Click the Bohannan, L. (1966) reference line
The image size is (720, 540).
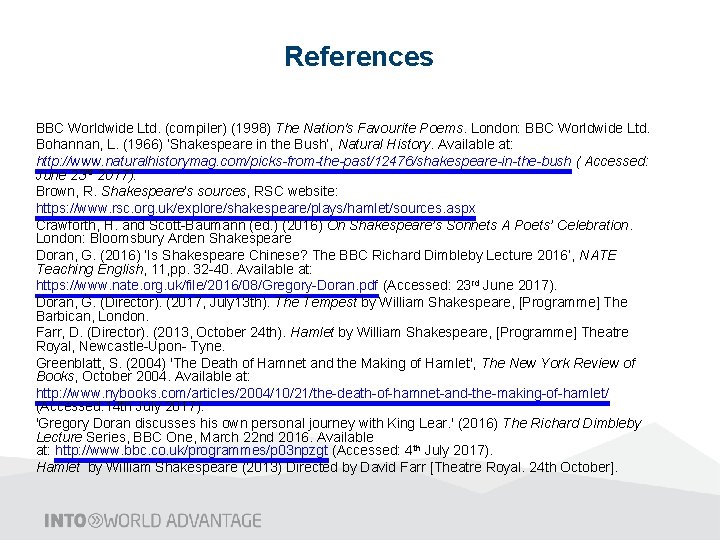[274, 144]
